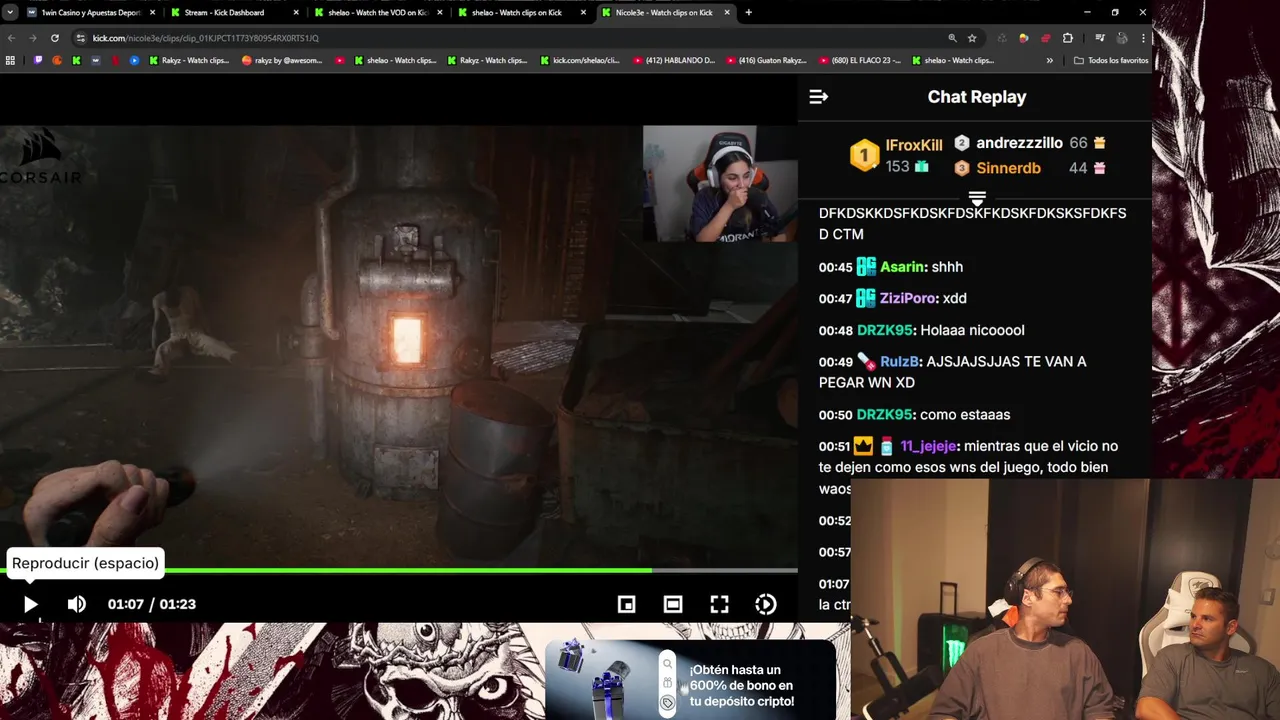1280x720 pixels.
Task: Click DRZK95 in the 00:48 message
Action: pyautogui.click(x=884, y=330)
